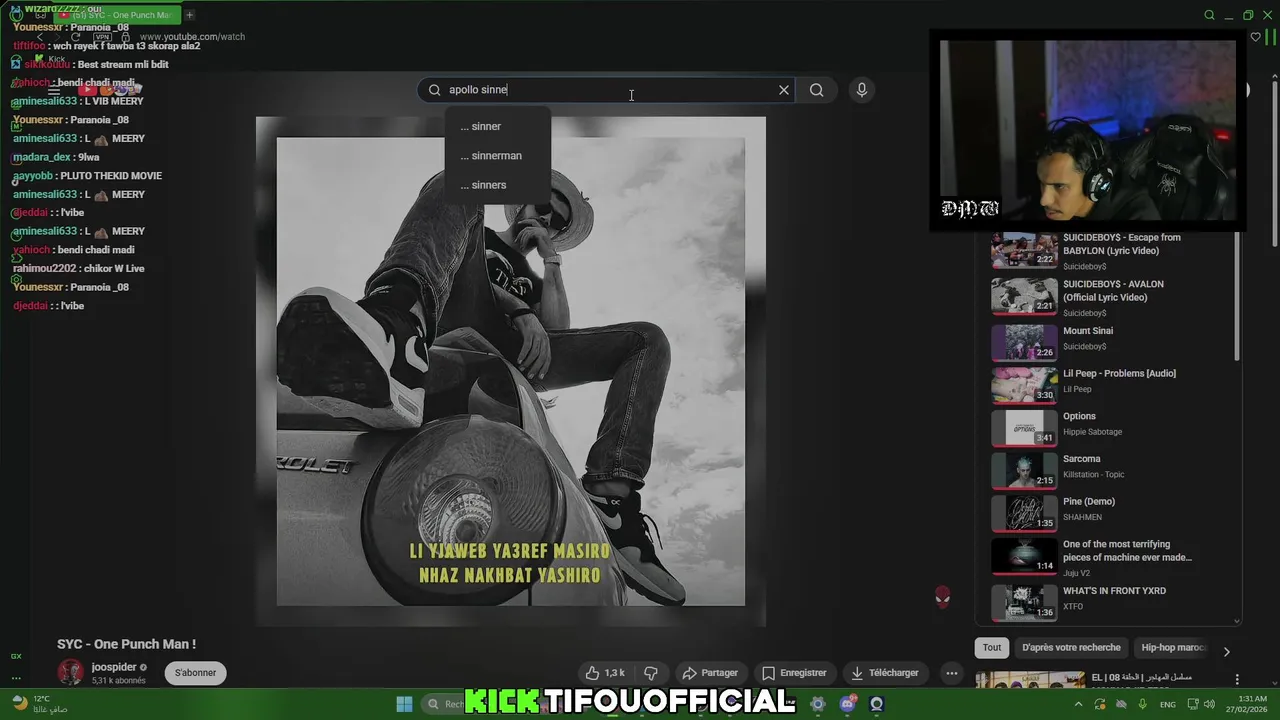Open the joospider channel name link
This screenshot has height=720, width=1280.
(x=114, y=667)
